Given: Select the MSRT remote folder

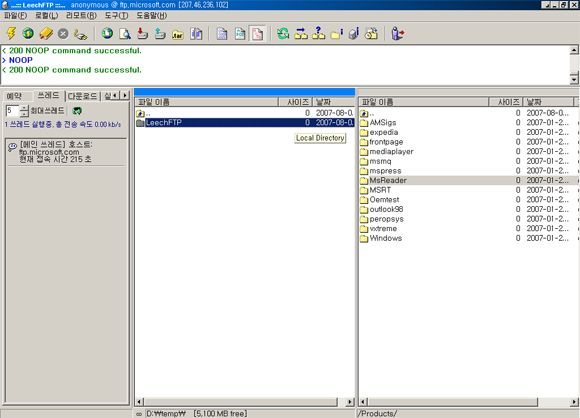Looking at the screenshot, I should point(468,190).
